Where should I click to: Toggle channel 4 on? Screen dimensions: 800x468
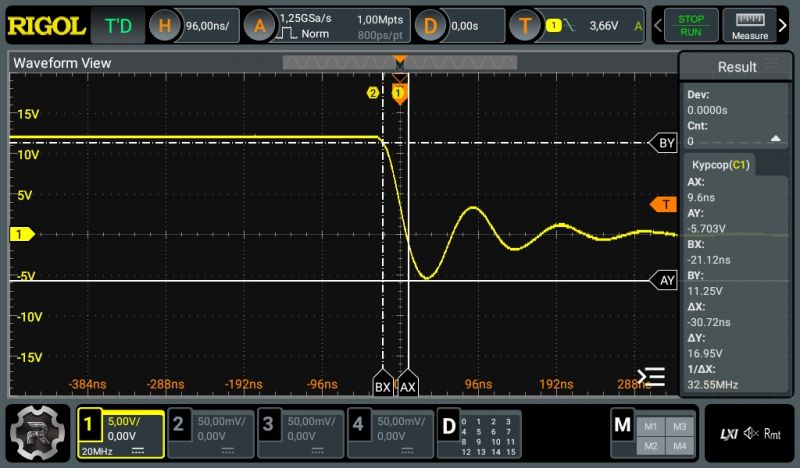pyautogui.click(x=390, y=433)
